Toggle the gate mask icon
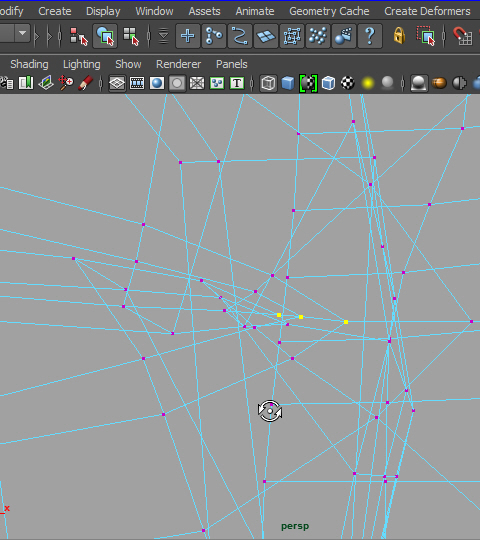The image size is (480, 540). (x=177, y=83)
